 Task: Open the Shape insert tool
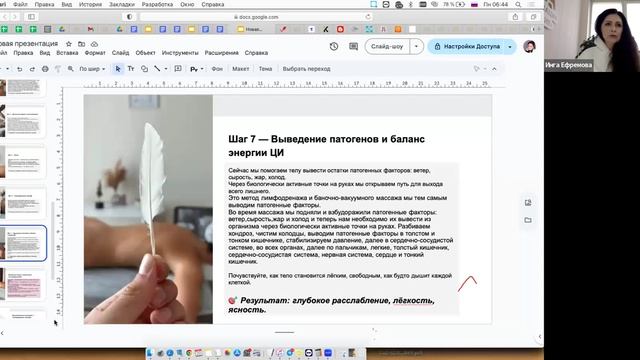(x=144, y=69)
